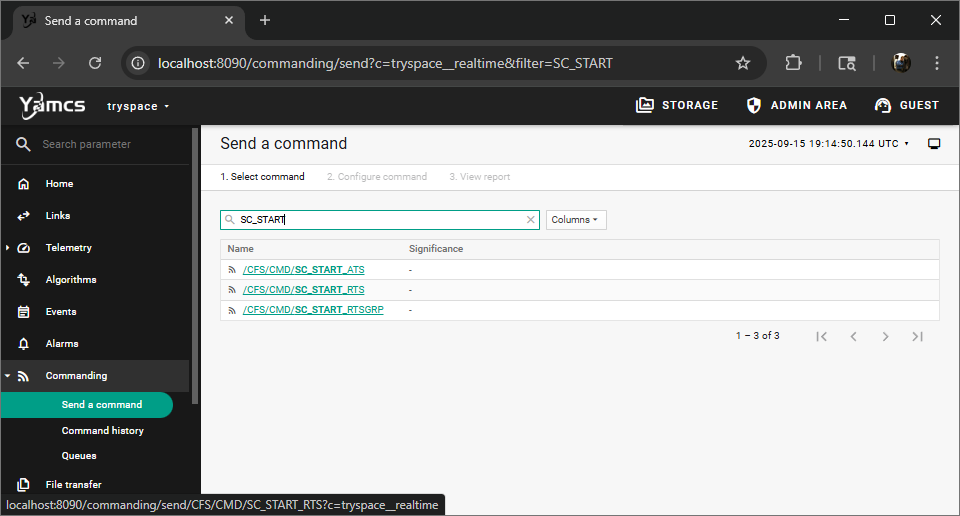Screen dimensions: 960x516
Task: Open the Events page
Action: pos(61,312)
